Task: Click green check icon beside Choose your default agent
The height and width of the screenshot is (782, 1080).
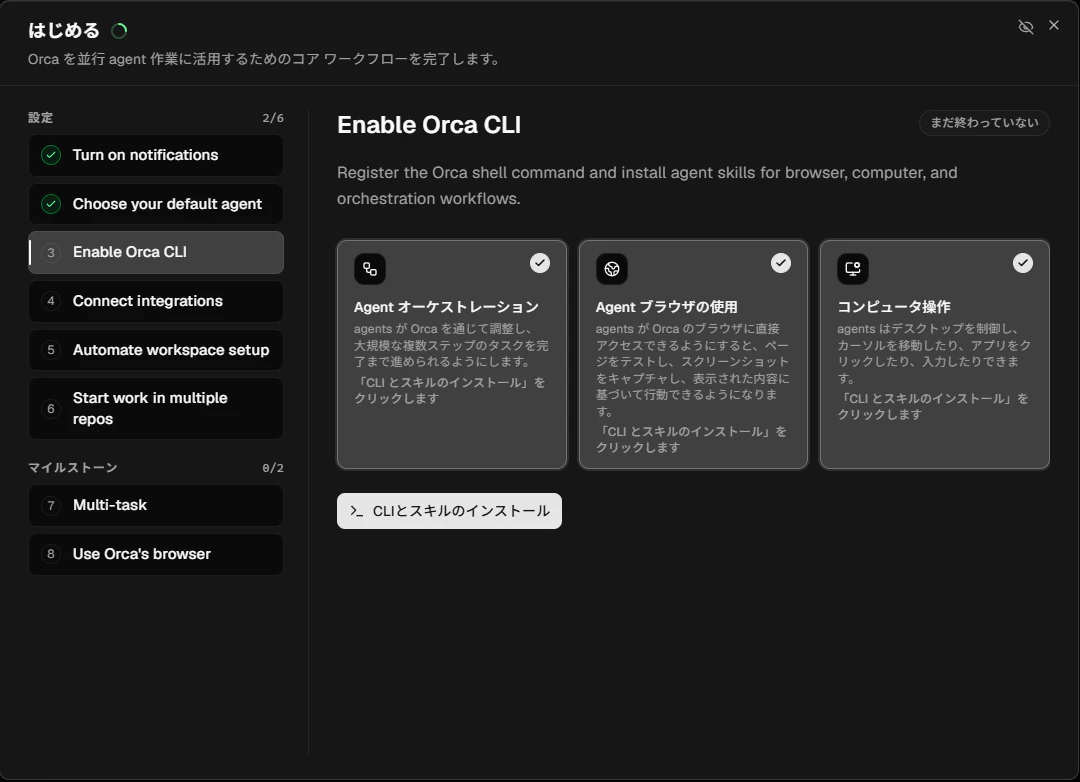Action: tap(51, 204)
